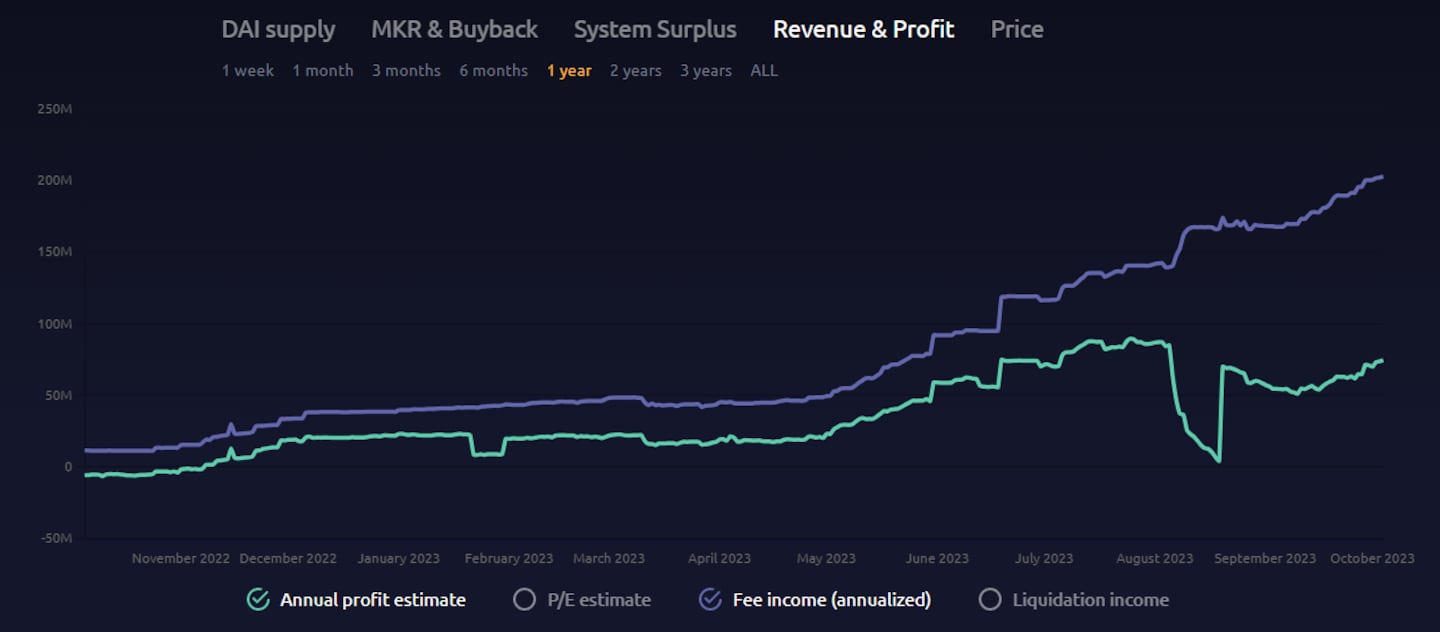Enable the Liquidation income series
The image size is (1440, 632).
click(x=1074, y=600)
